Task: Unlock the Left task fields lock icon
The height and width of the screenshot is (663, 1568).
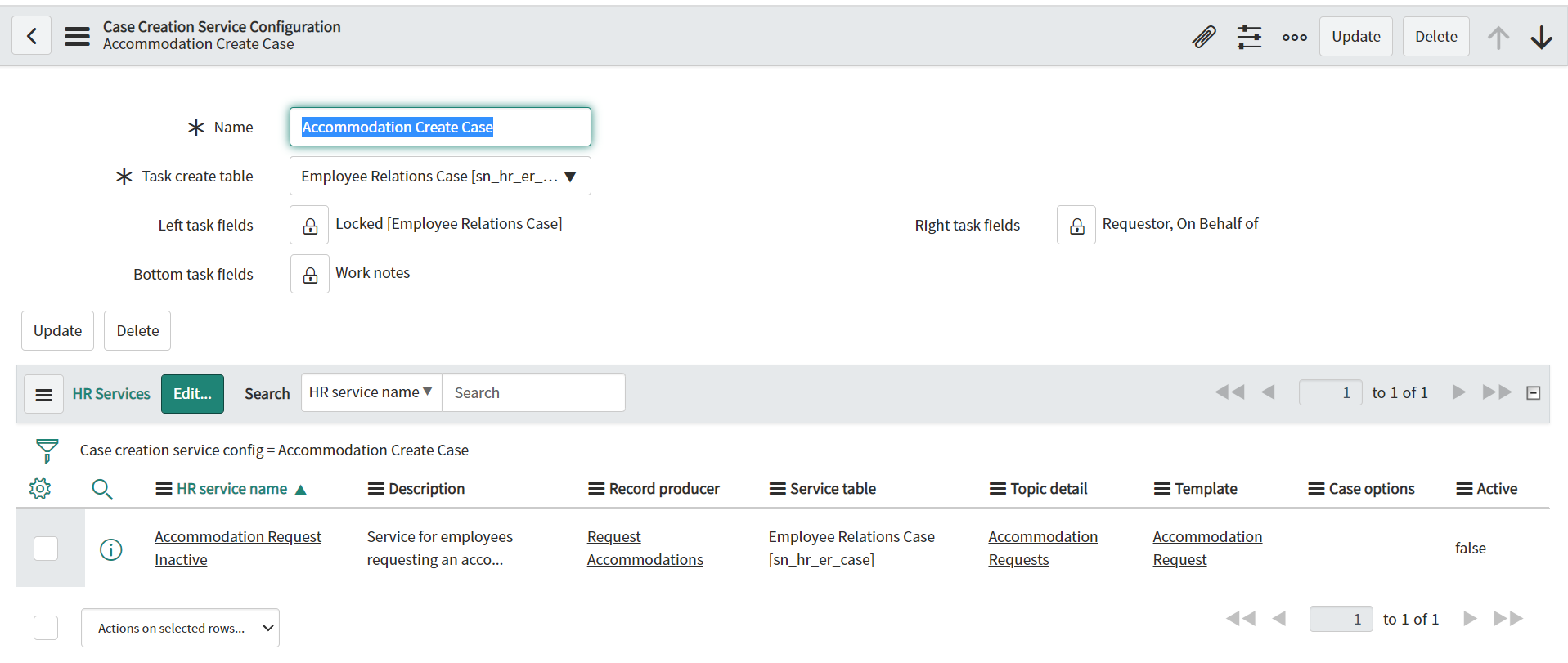Action: click(x=310, y=225)
